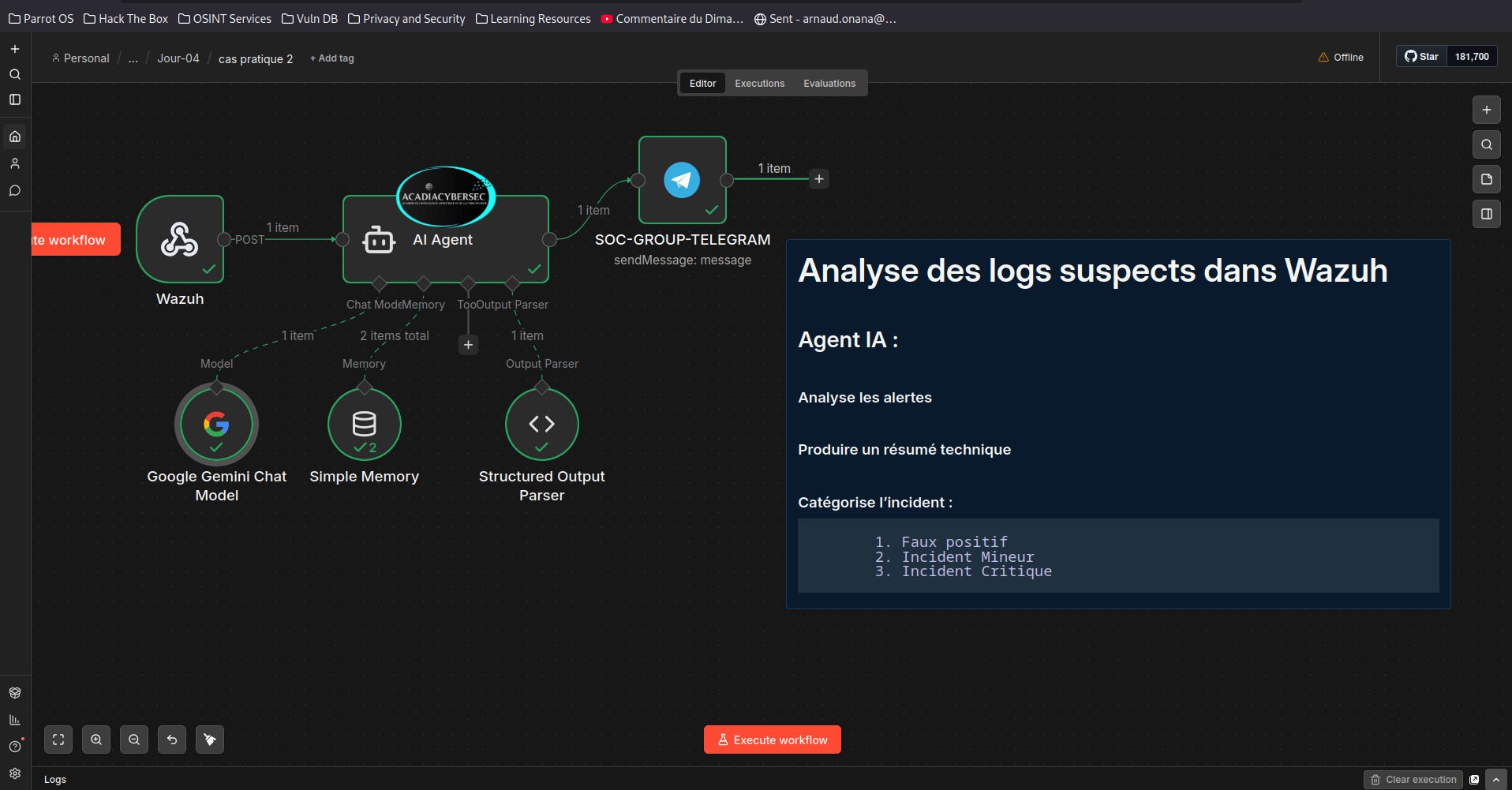Click the fit-to-view canvas button

coord(58,739)
